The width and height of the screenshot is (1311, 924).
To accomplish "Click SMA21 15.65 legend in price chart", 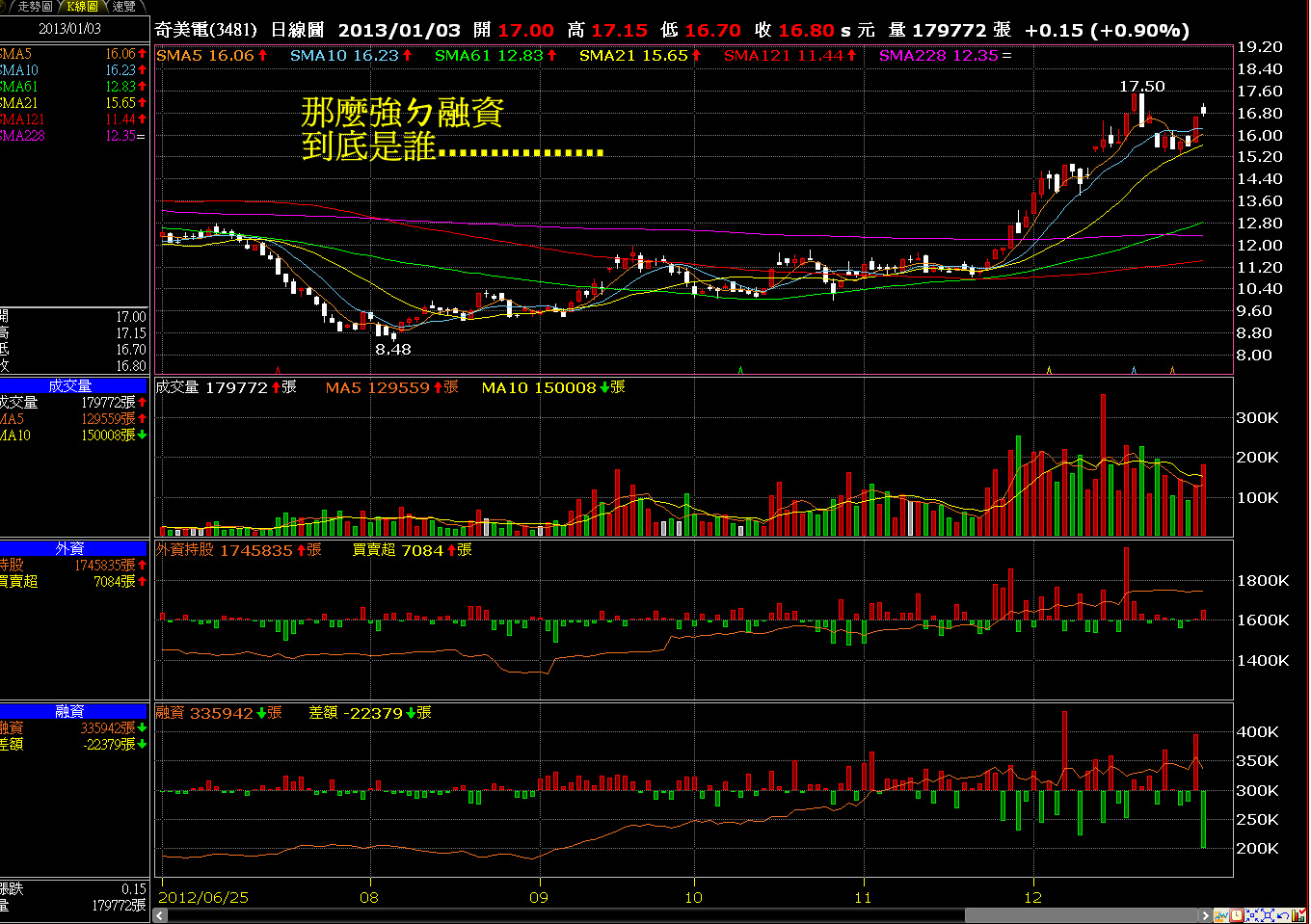I will 641,56.
